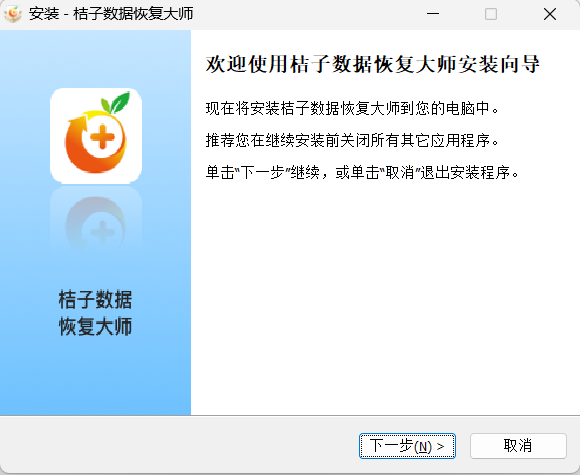
Task: Click the plus sign inside the orange logo
Action: click(102, 137)
